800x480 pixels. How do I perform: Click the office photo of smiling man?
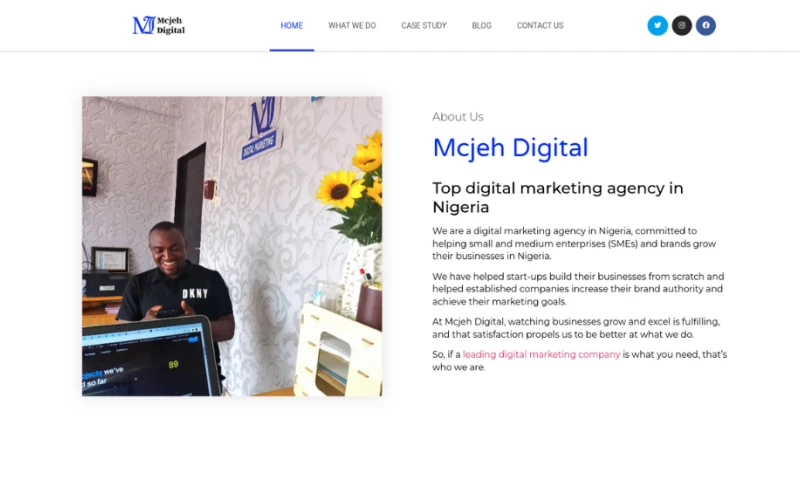232,246
